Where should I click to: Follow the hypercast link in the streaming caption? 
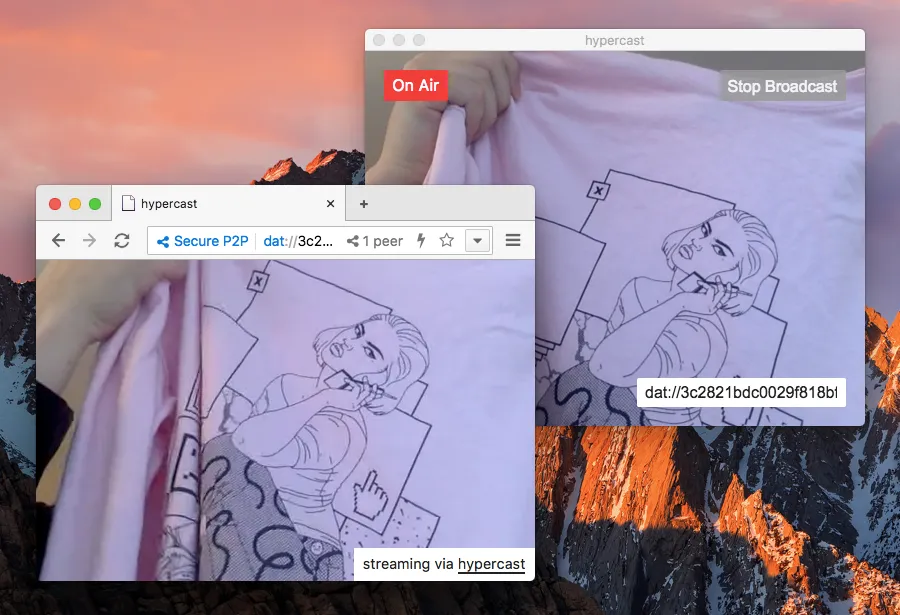point(491,564)
